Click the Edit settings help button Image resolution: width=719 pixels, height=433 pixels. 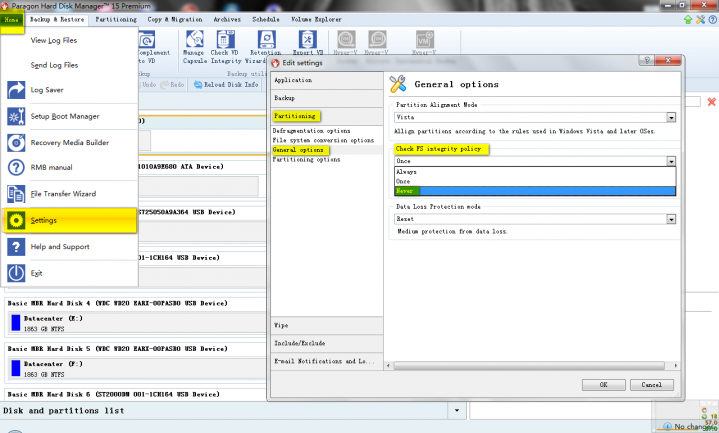[x=647, y=61]
